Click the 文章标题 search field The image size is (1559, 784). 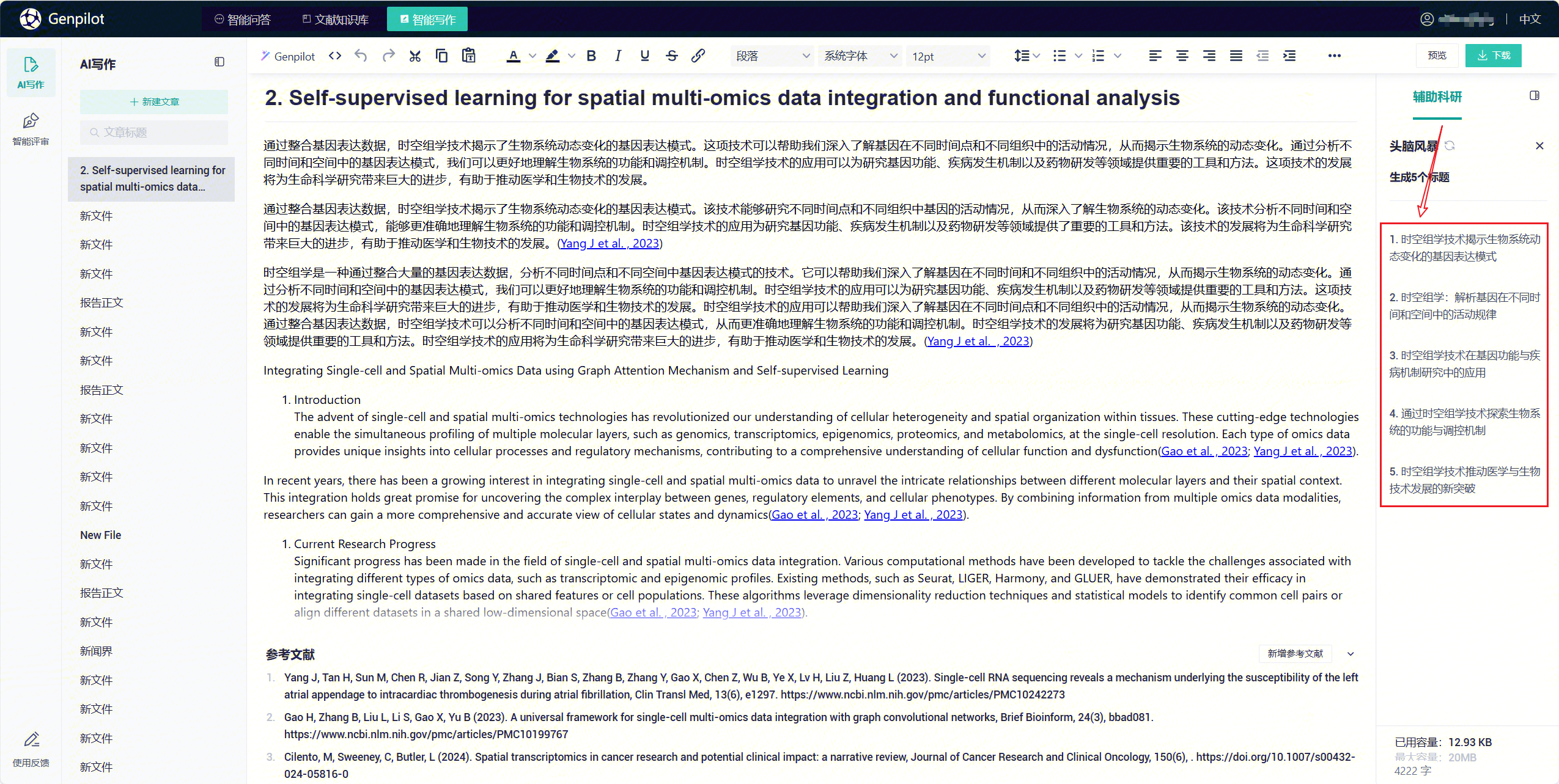[x=154, y=133]
